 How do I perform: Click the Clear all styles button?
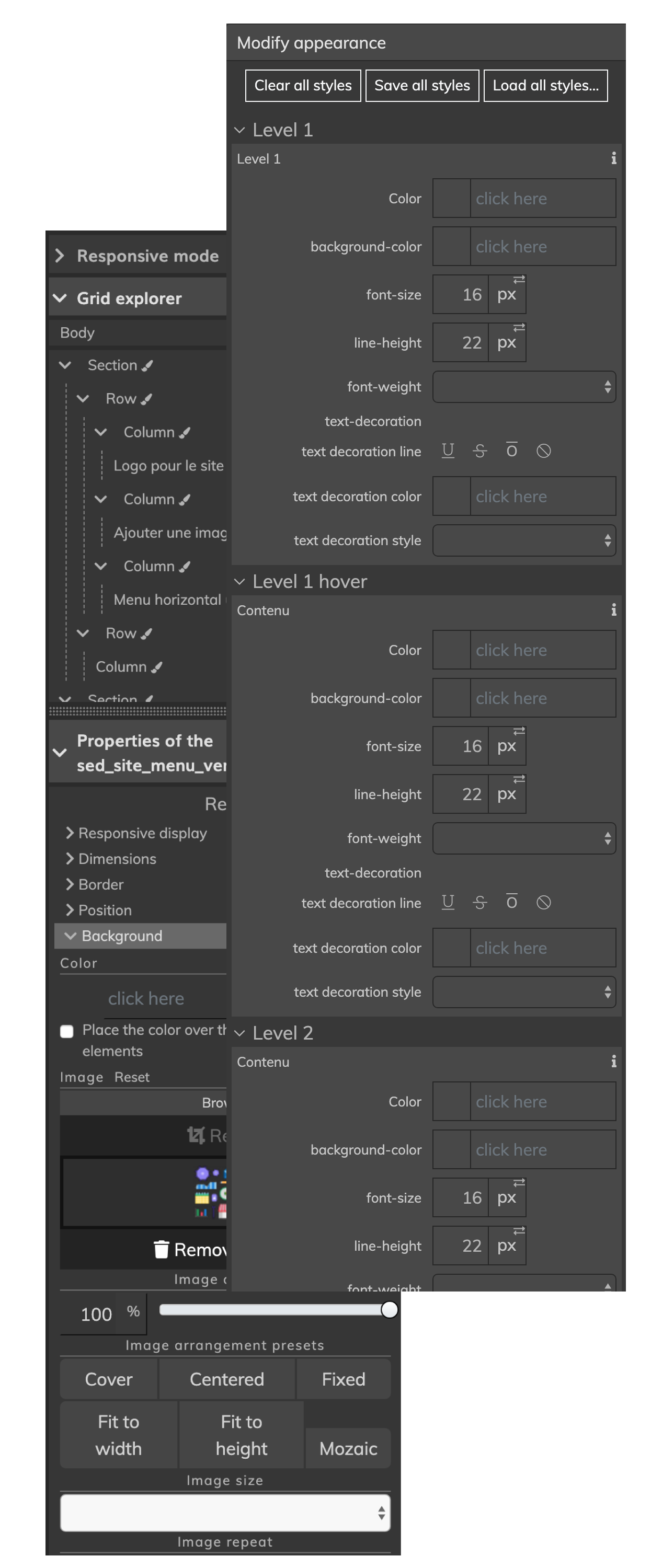point(303,85)
